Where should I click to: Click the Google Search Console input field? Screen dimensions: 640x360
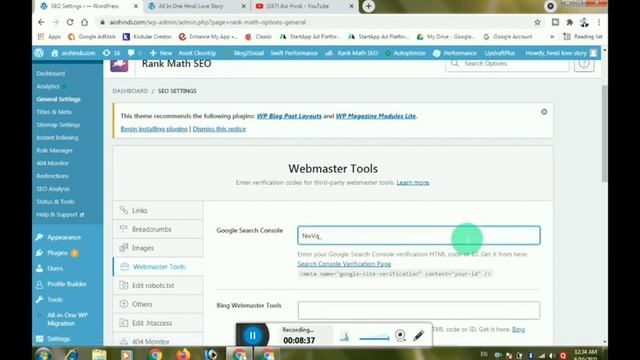[419, 236]
